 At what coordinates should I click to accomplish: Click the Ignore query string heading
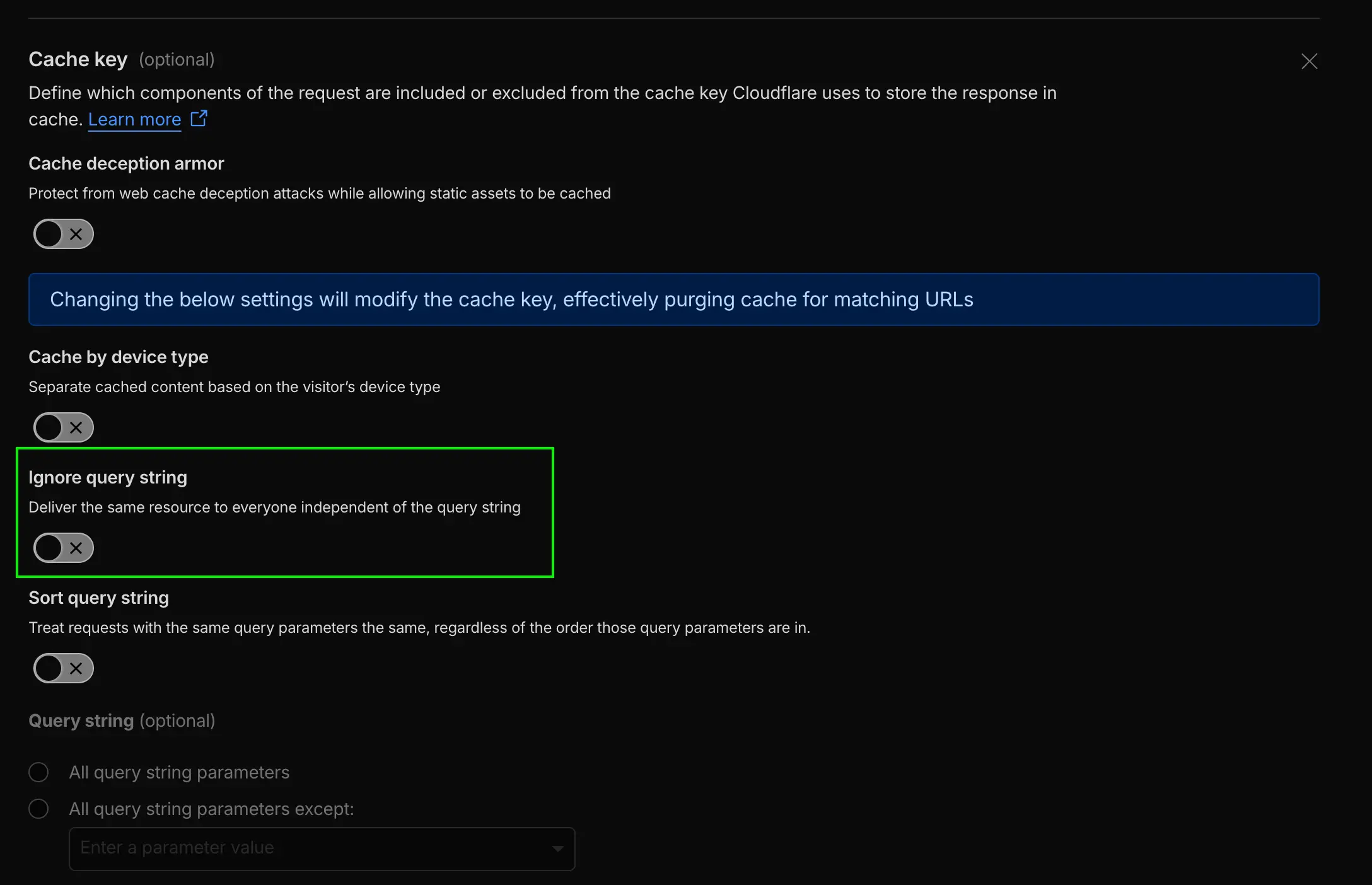[x=108, y=477]
